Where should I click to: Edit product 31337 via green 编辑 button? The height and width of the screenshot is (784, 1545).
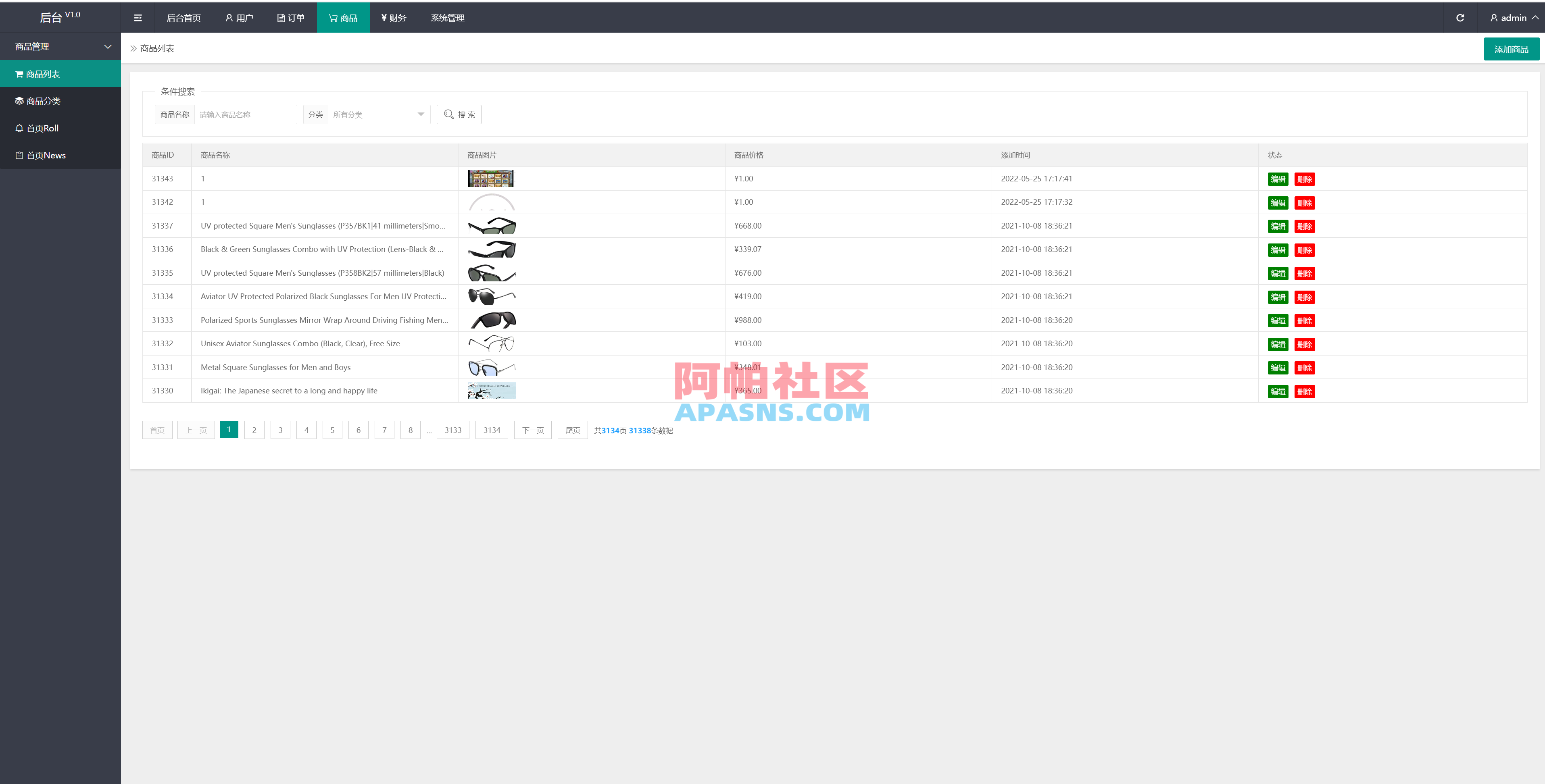click(x=1278, y=227)
